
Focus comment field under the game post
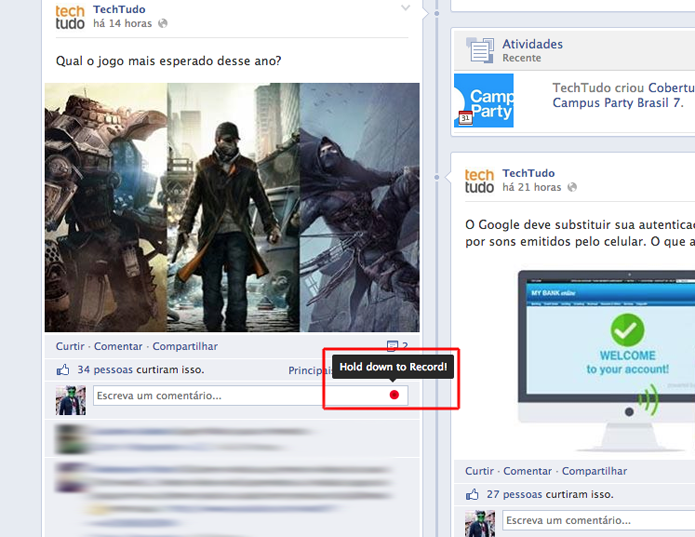pos(250,395)
